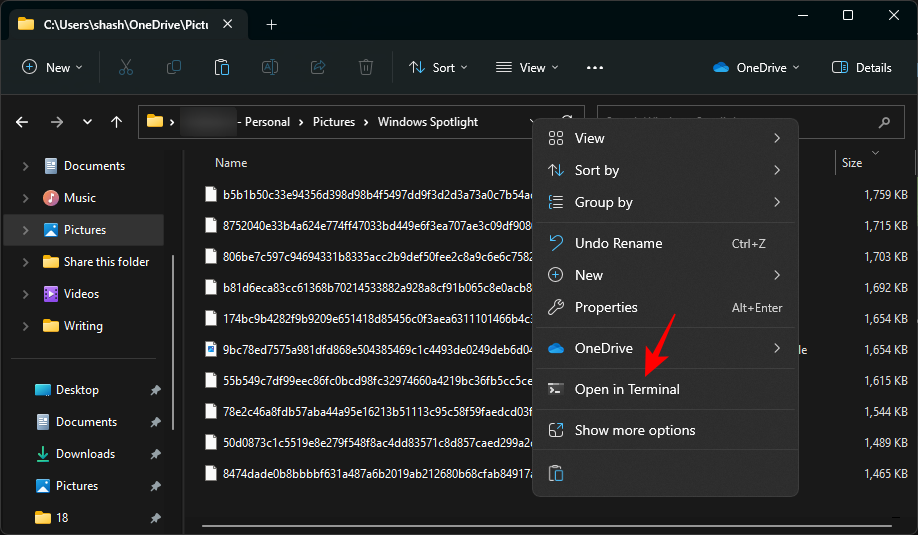918x535 pixels.
Task: Click the Delete trash icon in toolbar
Action: tap(366, 68)
